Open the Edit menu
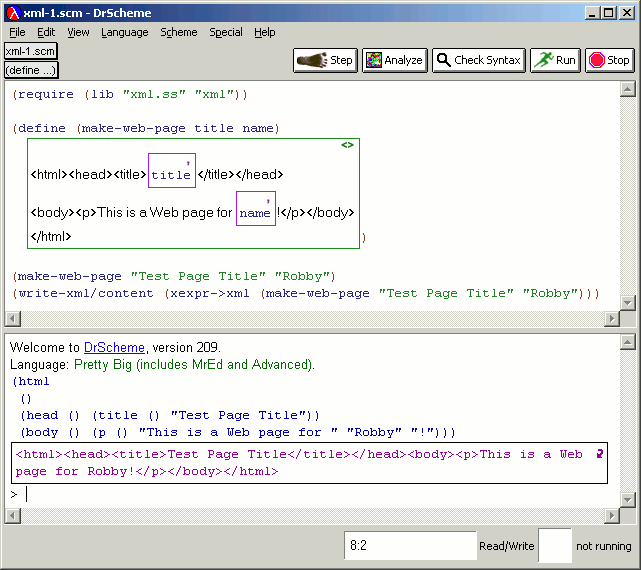 46,32
